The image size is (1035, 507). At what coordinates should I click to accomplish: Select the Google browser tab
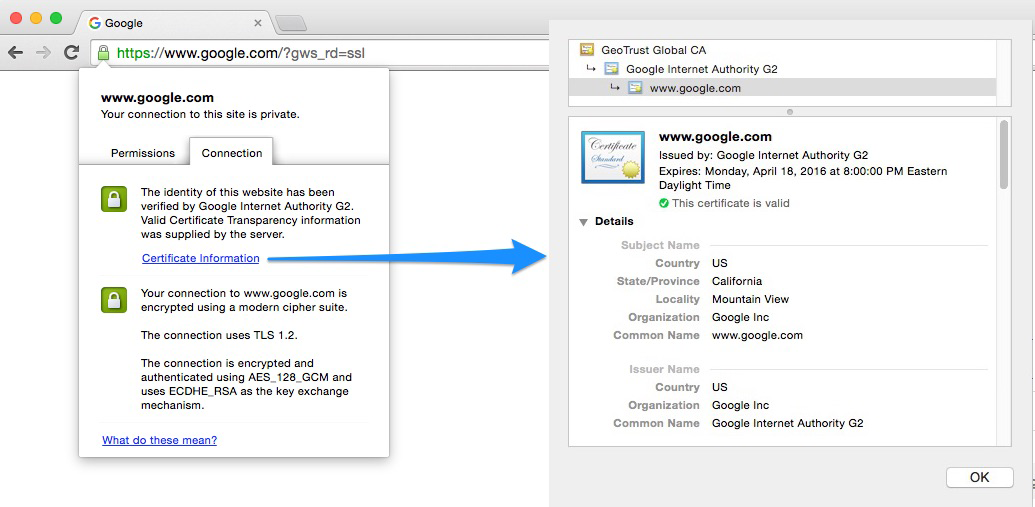(175, 23)
